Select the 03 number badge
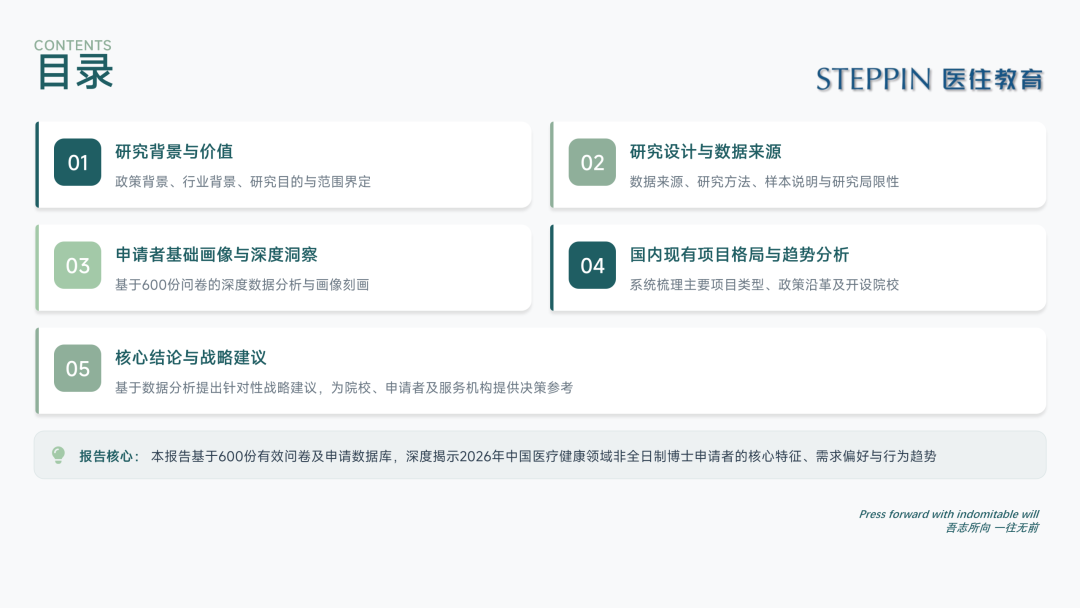This screenshot has width=1080, height=608. tap(78, 265)
